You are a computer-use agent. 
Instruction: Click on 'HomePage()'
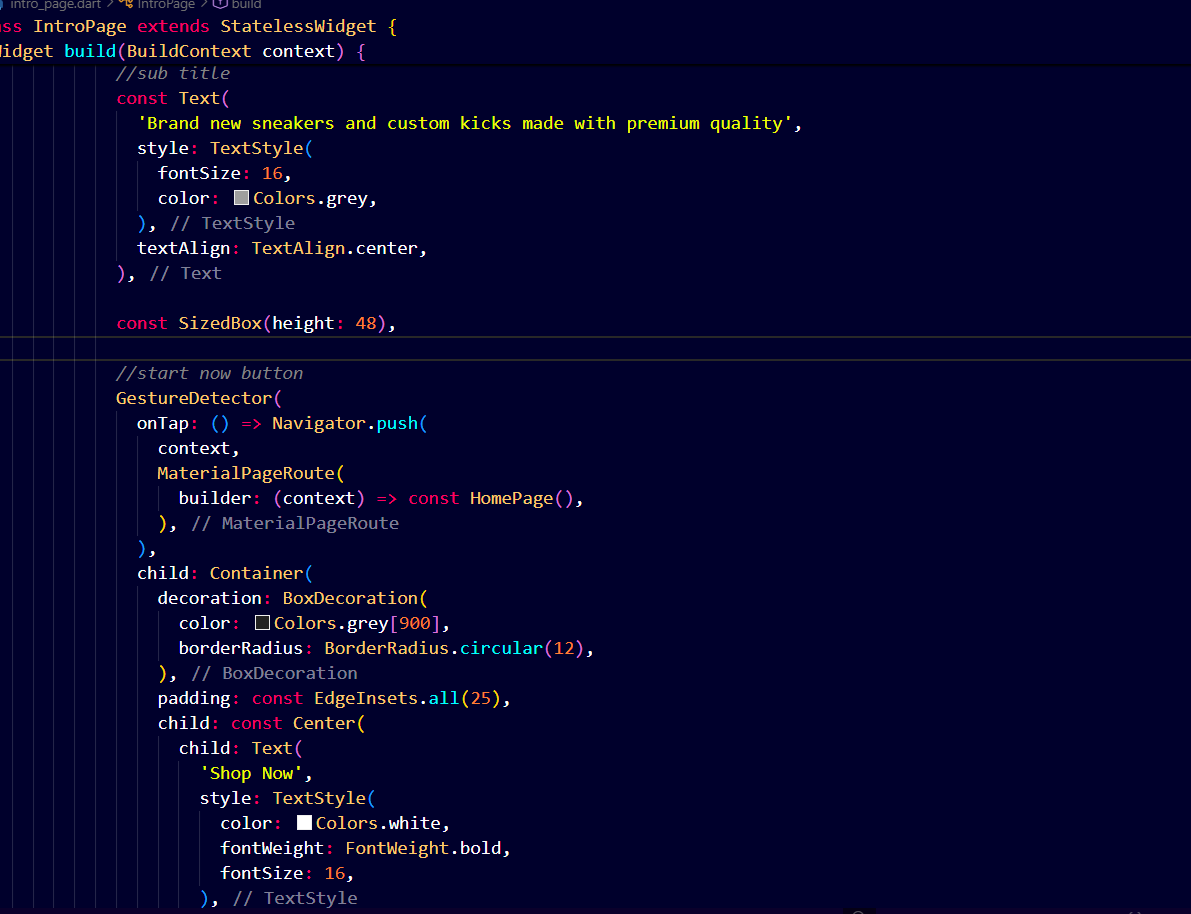click(x=521, y=498)
